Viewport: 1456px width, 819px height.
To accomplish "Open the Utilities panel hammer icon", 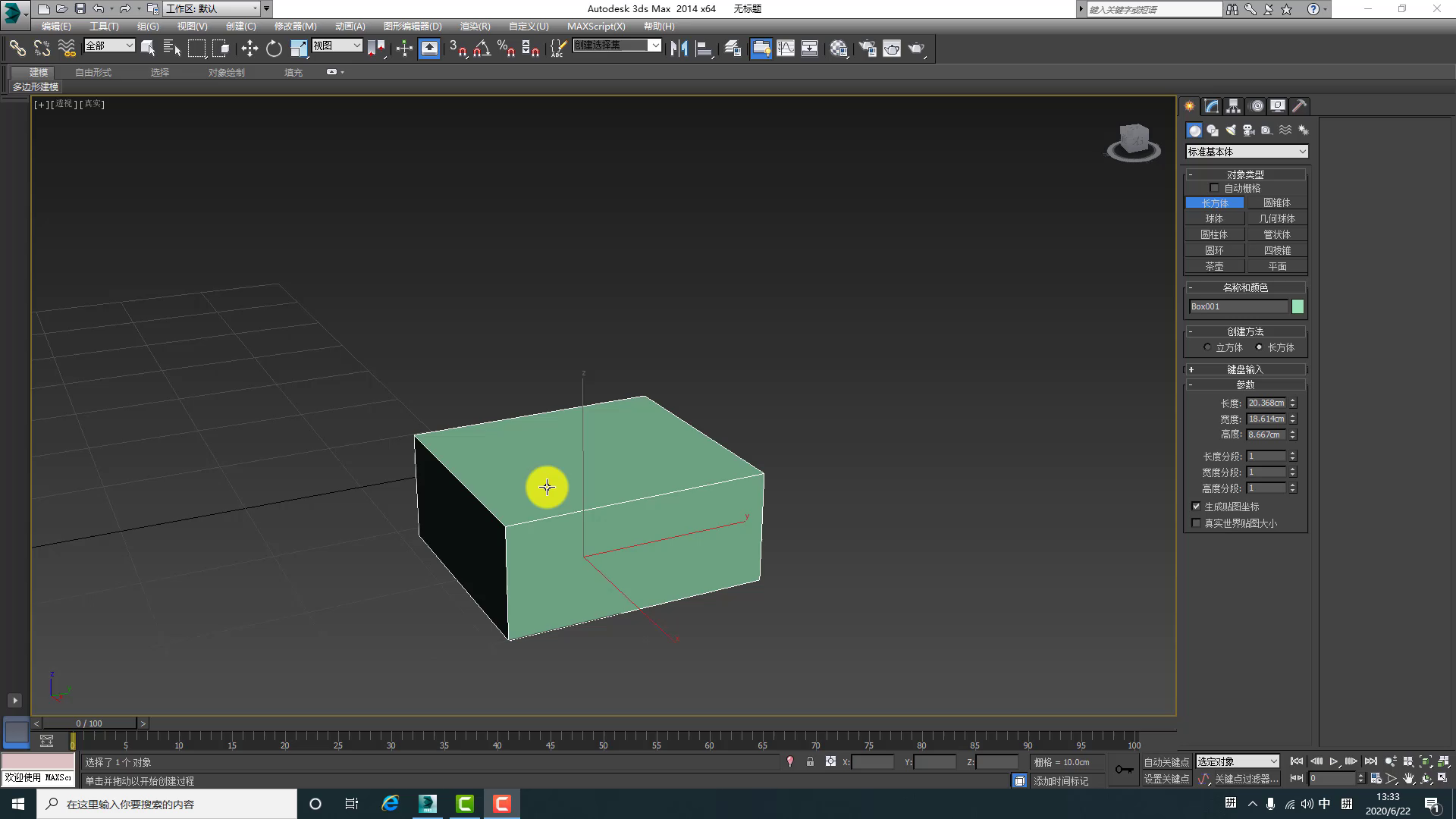I will [x=1299, y=106].
